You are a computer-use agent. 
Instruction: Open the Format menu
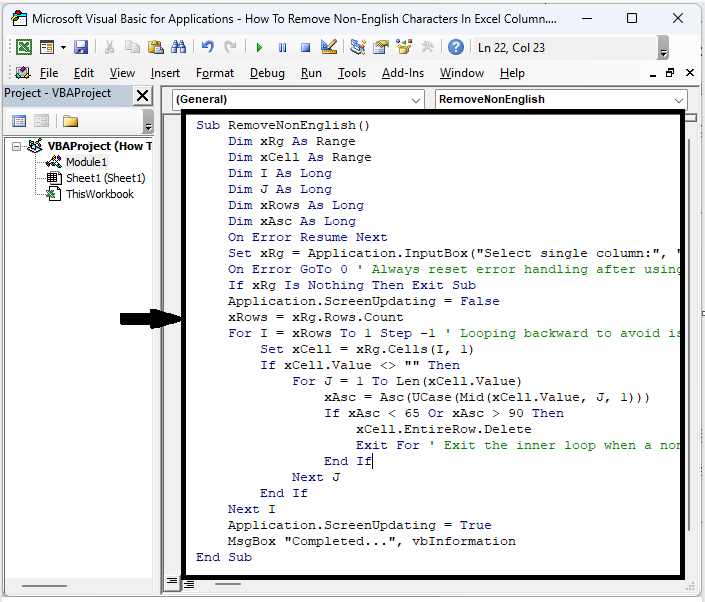point(215,73)
